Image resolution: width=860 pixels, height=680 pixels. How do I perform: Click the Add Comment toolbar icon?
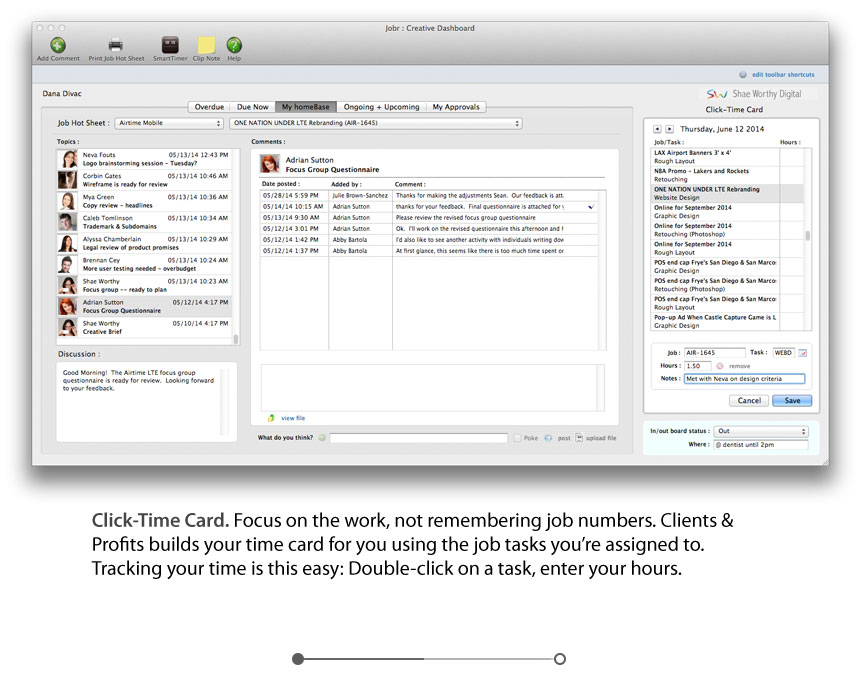[x=58, y=45]
